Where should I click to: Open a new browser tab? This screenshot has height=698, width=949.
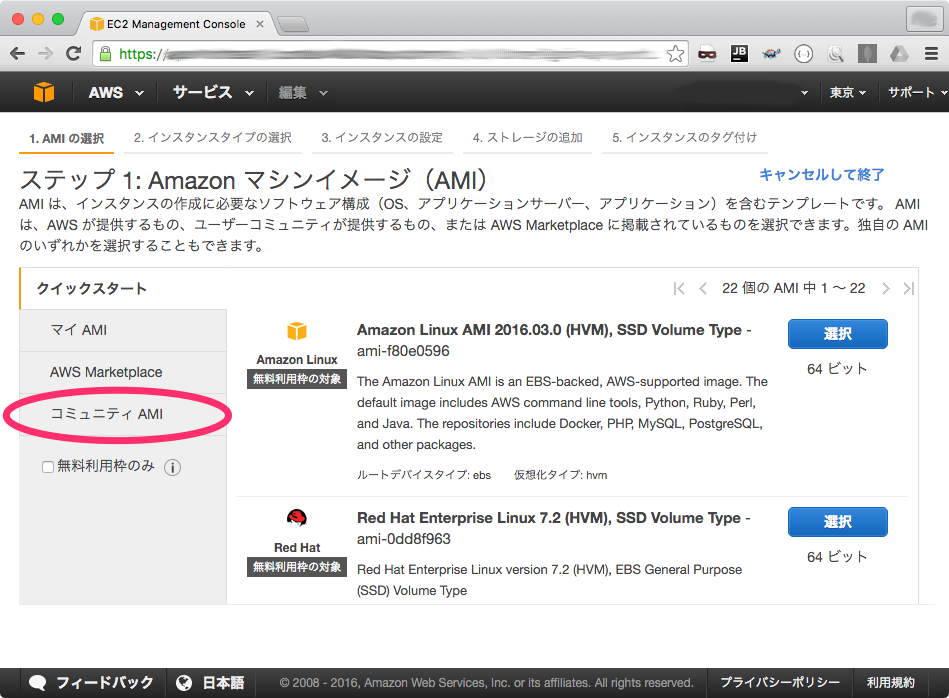[293, 24]
